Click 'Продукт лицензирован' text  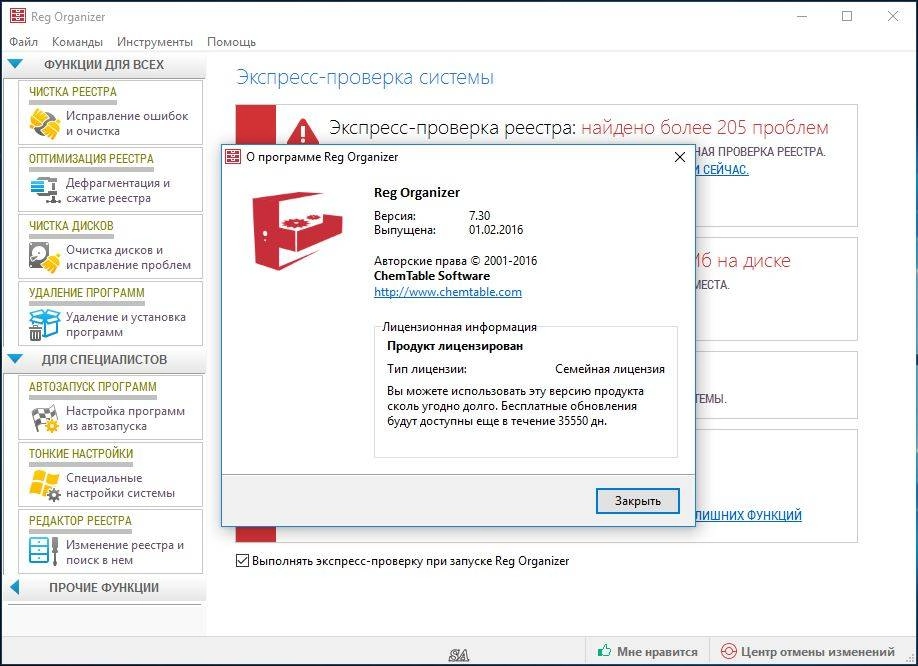click(455, 346)
